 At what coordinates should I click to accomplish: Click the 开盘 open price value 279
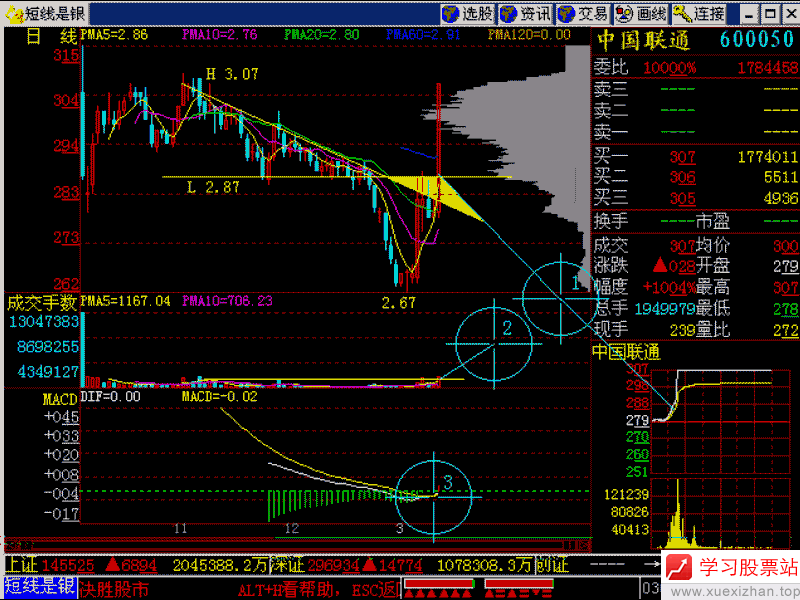pos(786,266)
